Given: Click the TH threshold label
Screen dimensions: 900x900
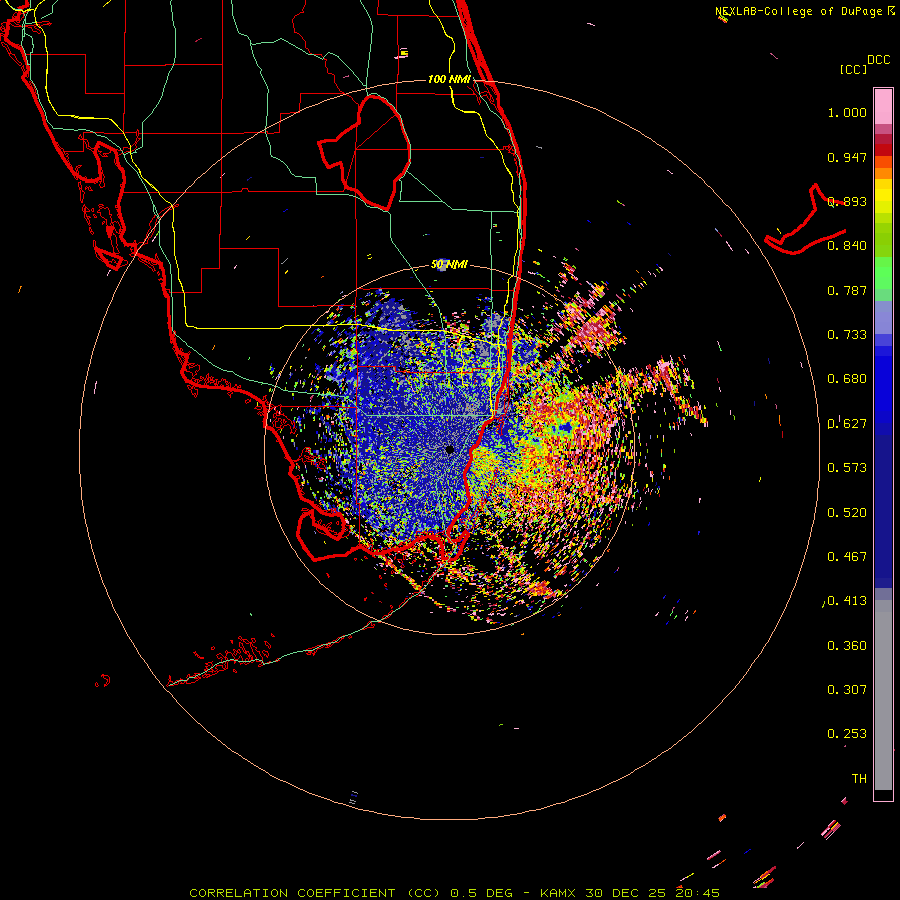Looking at the screenshot, I should (x=859, y=779).
